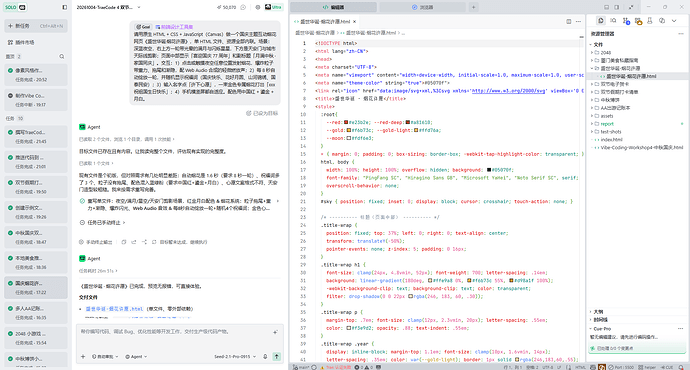
Task: Open the 自动审批 approval mode dropdown
Action: [x=105, y=357]
